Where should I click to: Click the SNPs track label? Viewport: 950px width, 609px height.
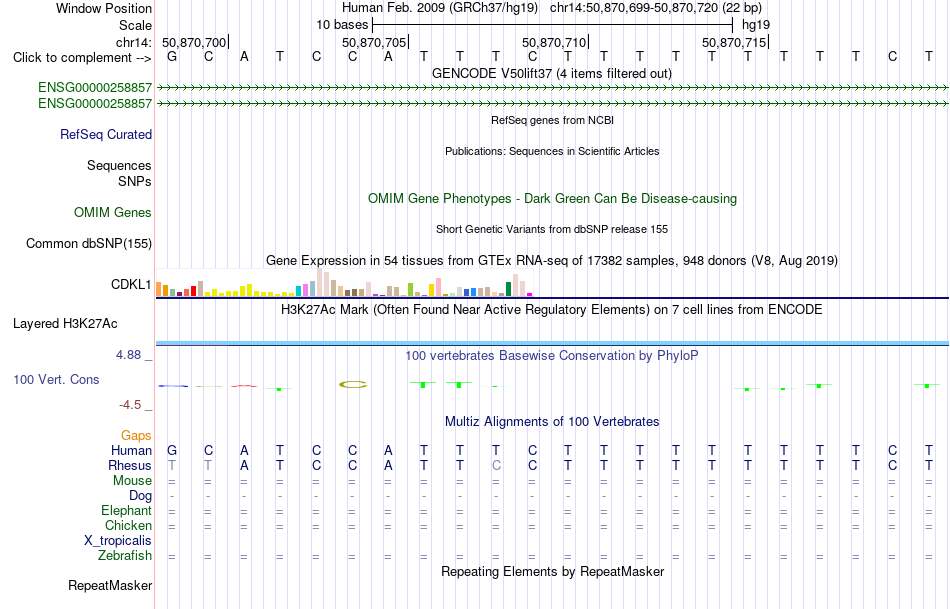pyautogui.click(x=135, y=181)
